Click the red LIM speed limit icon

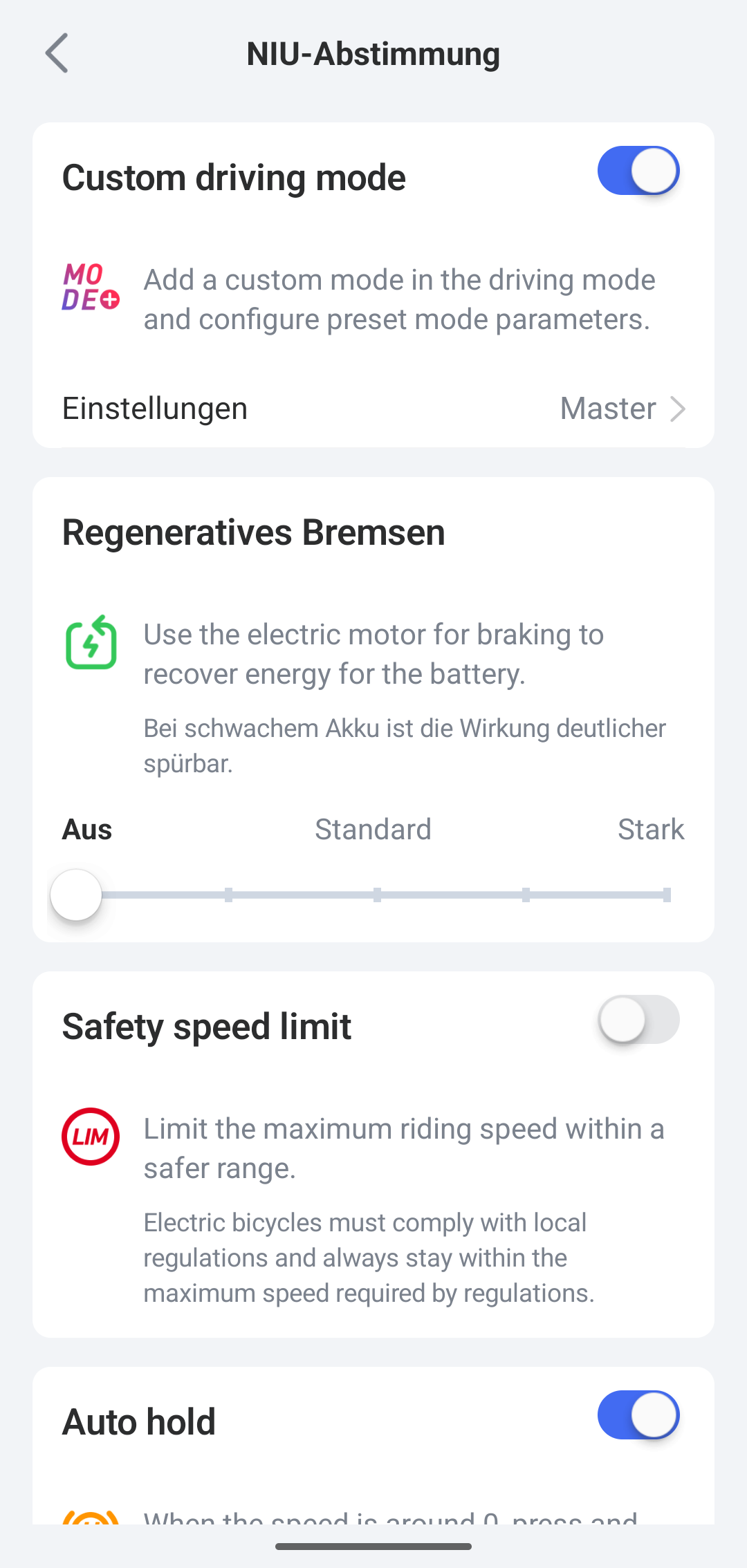91,1137
